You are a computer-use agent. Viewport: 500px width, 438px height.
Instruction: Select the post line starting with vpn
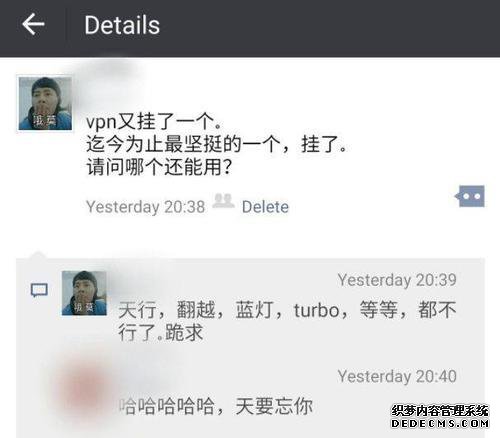point(154,122)
